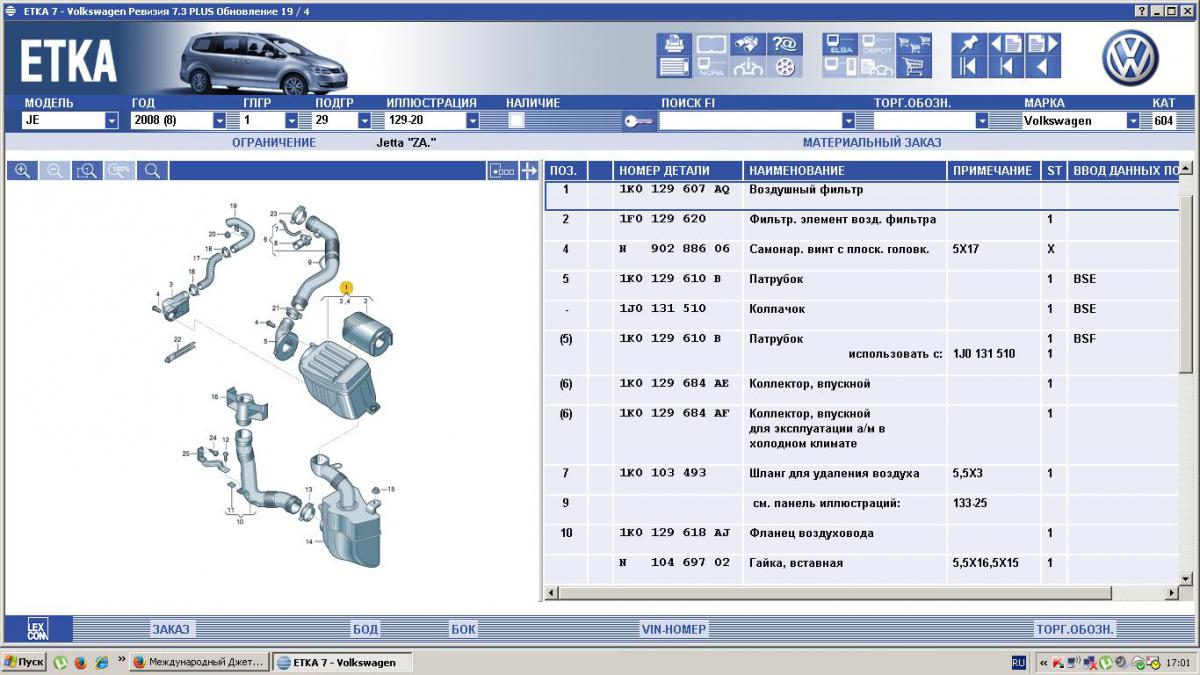
Task: Go to next document page icon
Action: [1042, 44]
